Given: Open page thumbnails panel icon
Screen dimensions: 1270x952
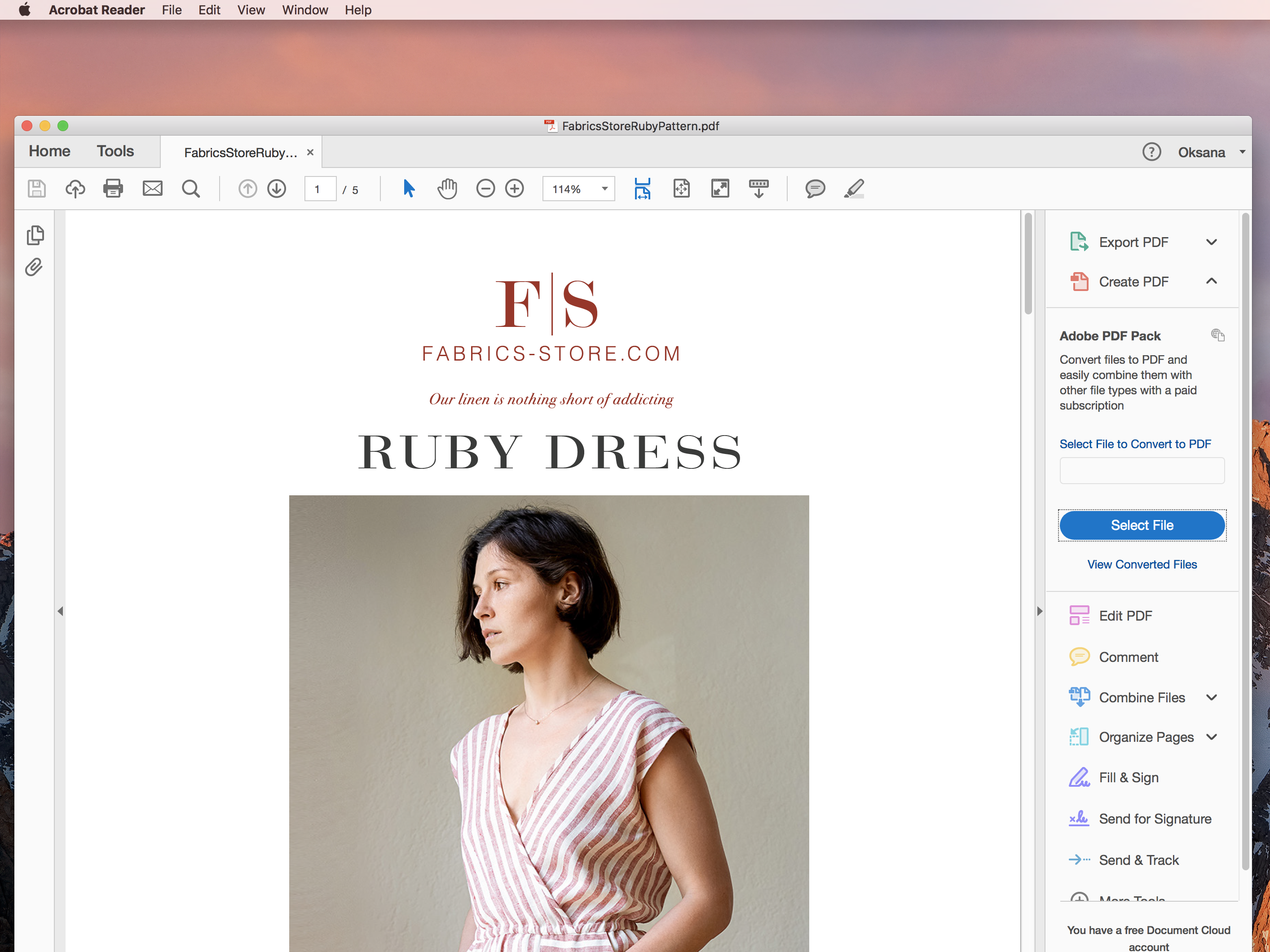Looking at the screenshot, I should [x=35, y=235].
